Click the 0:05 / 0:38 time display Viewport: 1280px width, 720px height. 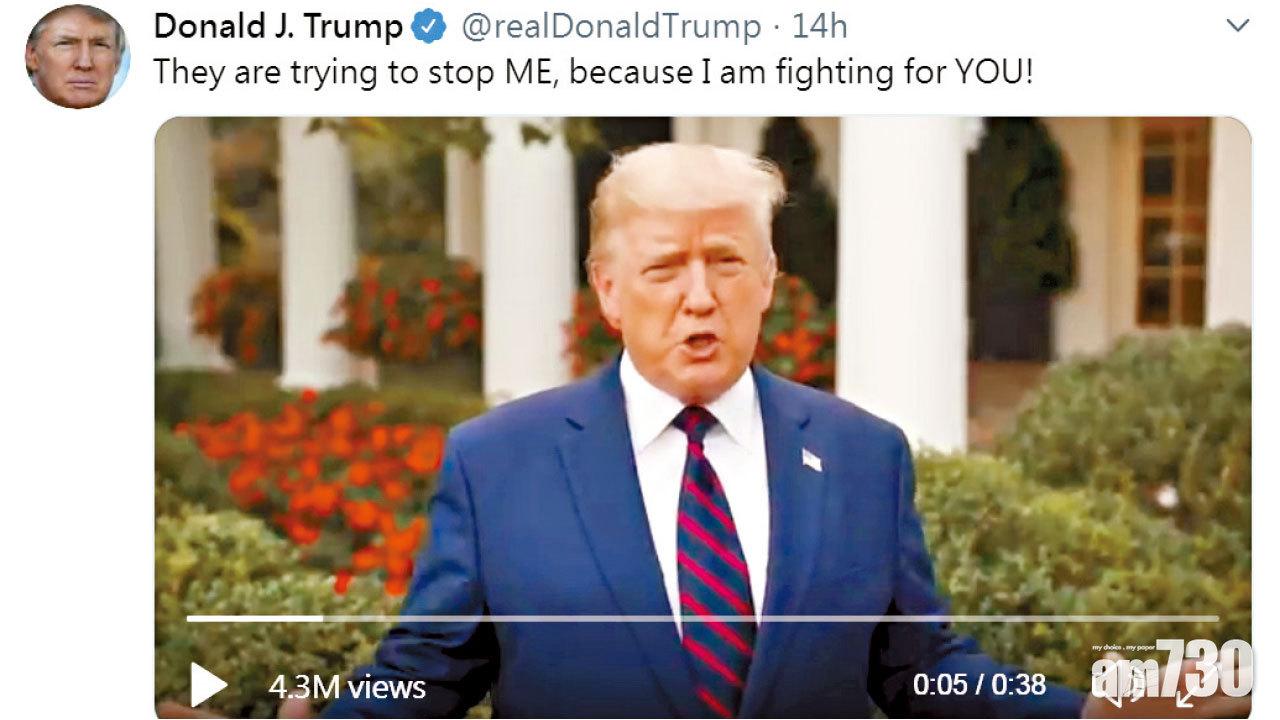click(x=979, y=684)
